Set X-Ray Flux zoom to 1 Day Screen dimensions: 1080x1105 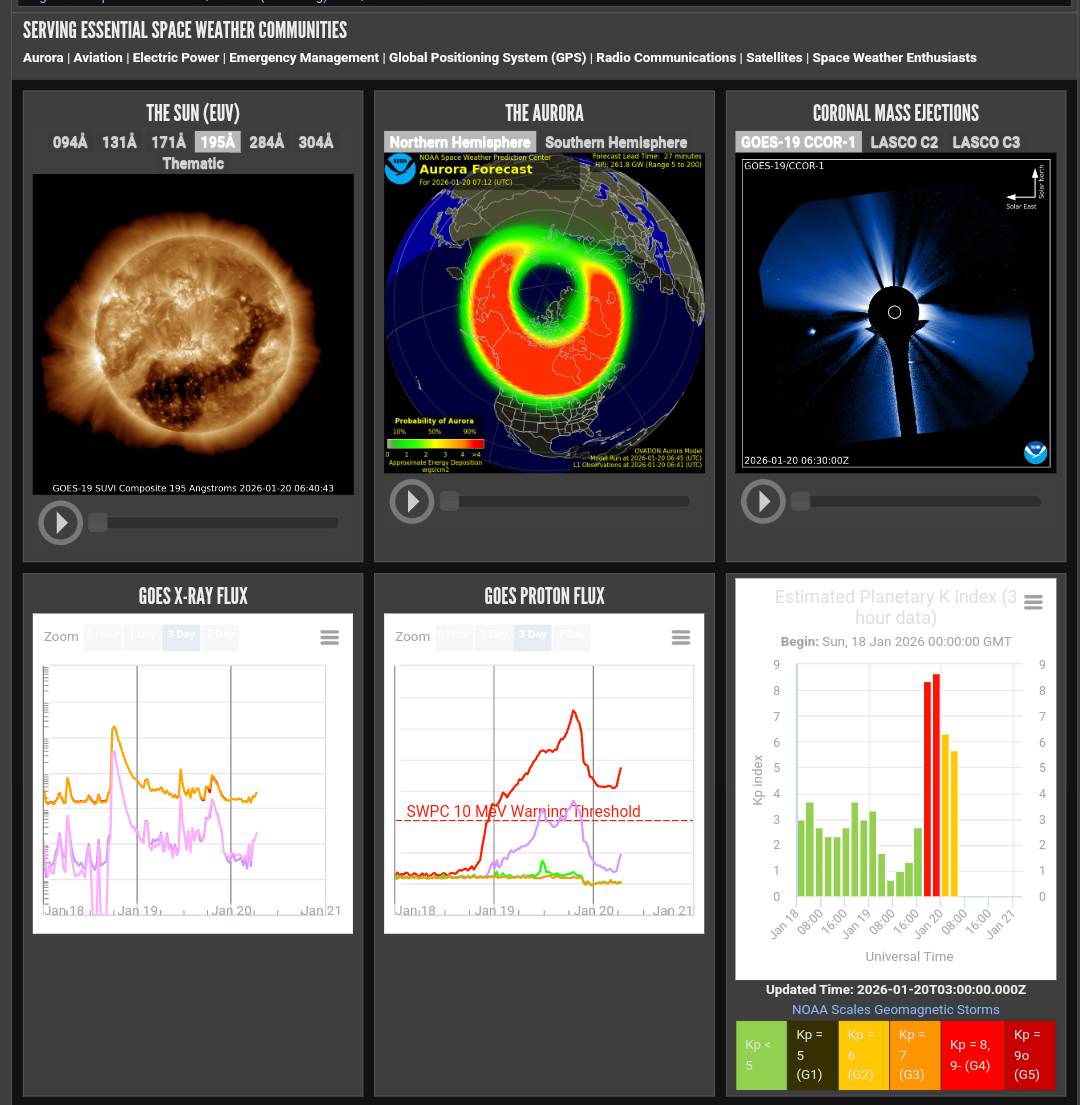pyautogui.click(x=143, y=636)
